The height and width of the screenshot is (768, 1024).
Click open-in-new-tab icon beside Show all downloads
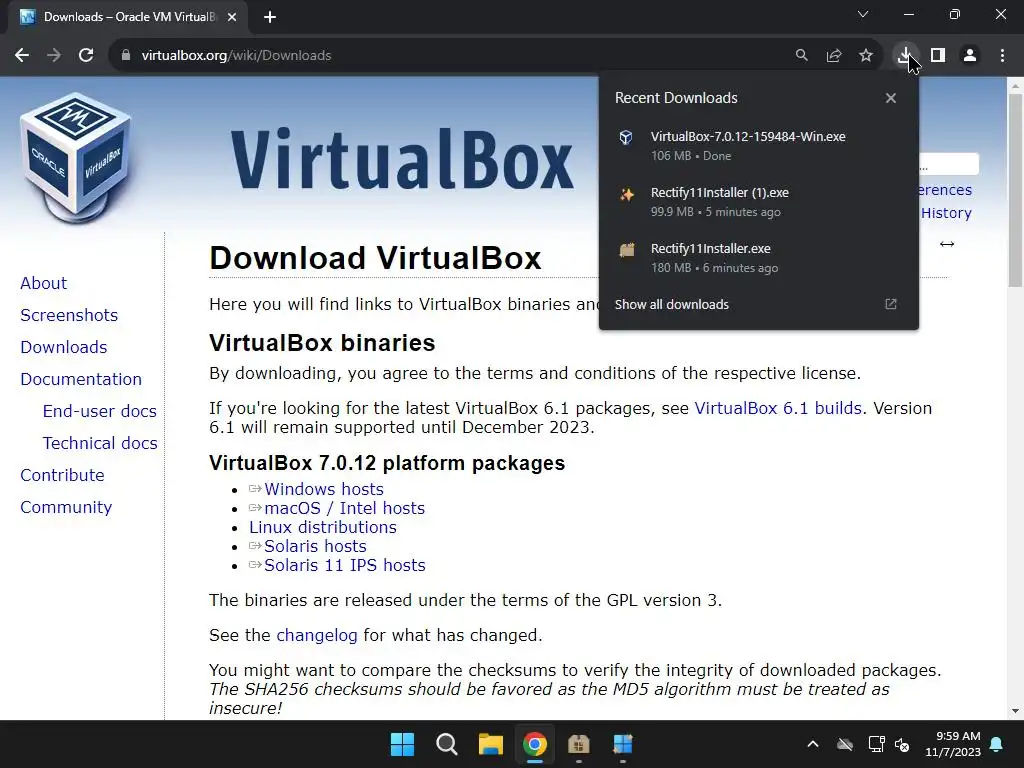[891, 304]
